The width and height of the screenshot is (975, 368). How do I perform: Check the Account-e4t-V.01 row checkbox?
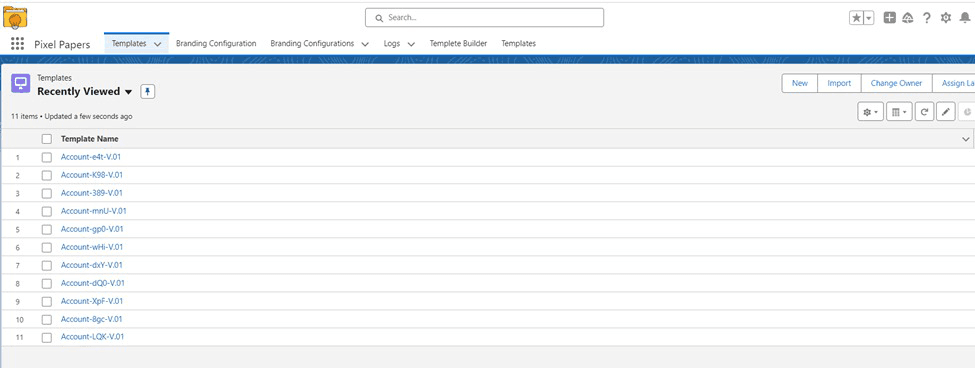[x=47, y=158]
